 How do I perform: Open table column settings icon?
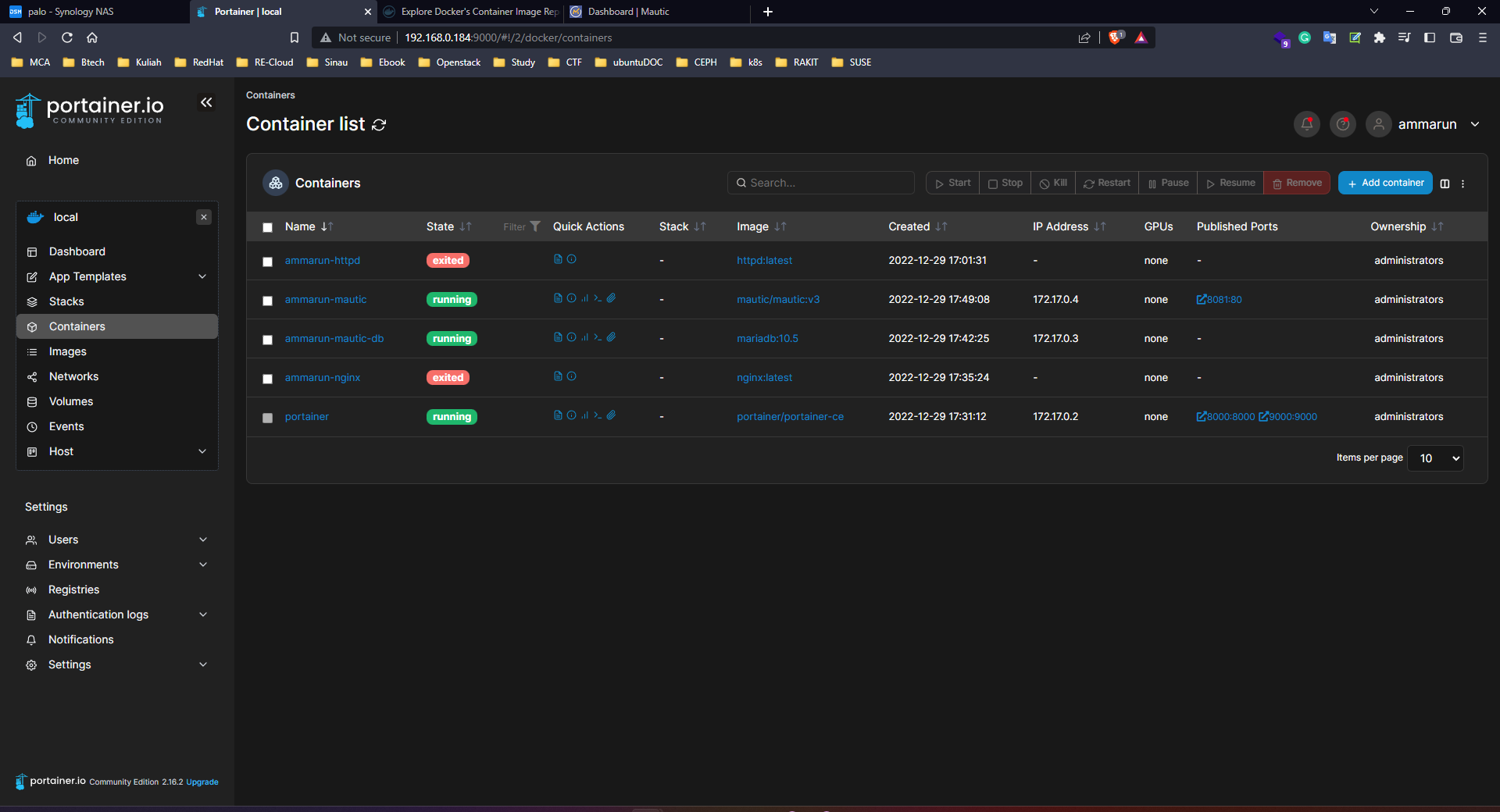[1445, 183]
